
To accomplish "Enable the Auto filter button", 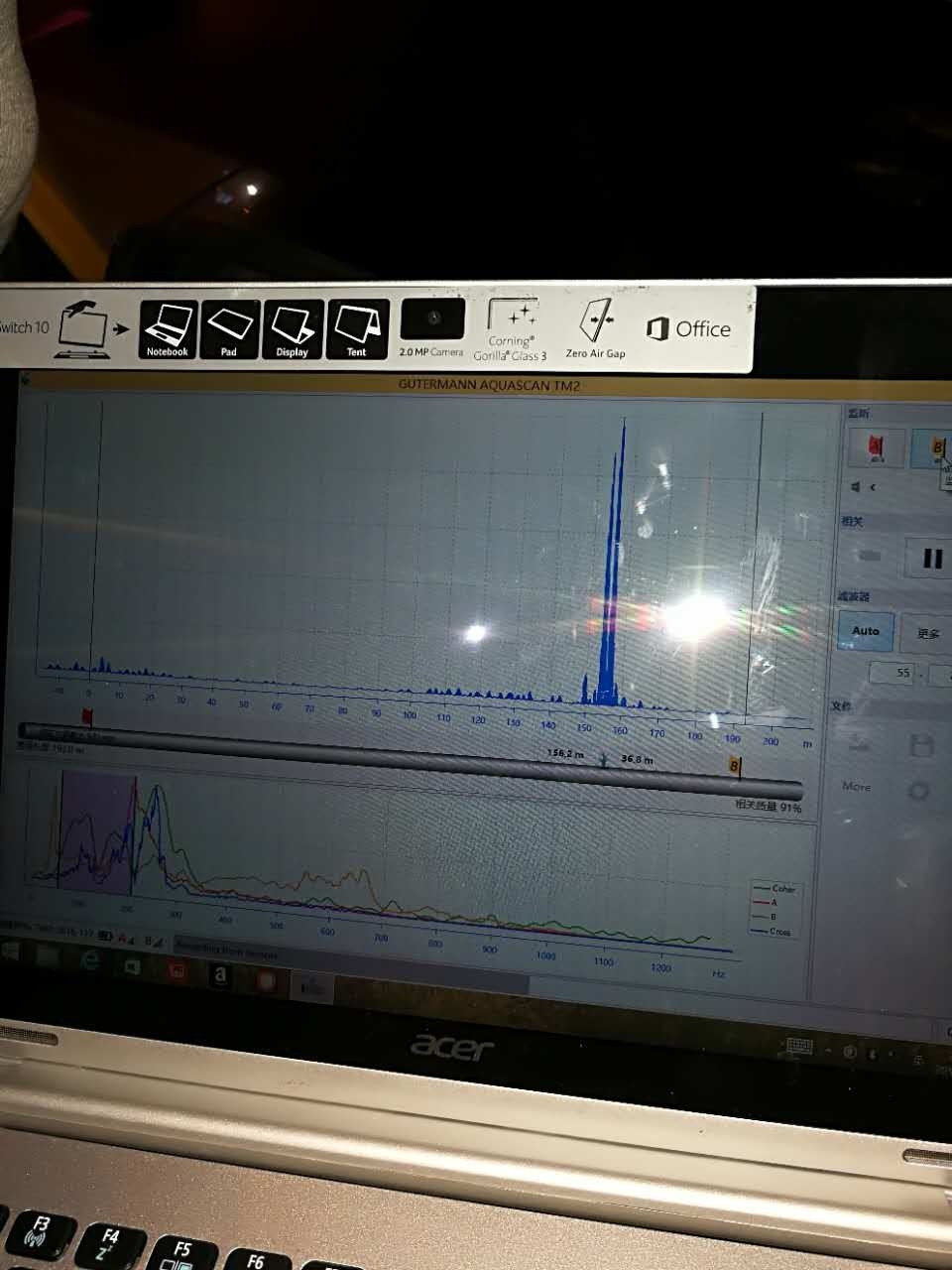I will (866, 631).
